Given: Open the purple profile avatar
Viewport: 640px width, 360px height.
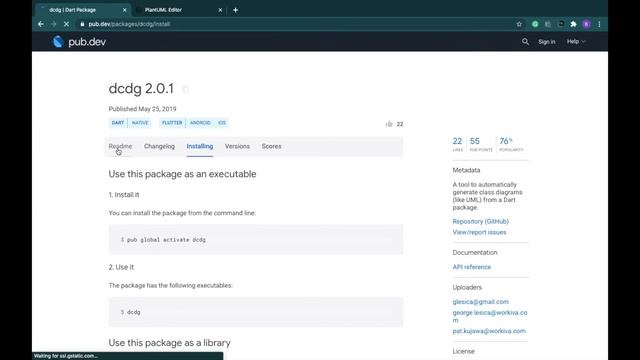Looking at the screenshot, I should tap(587, 24).
